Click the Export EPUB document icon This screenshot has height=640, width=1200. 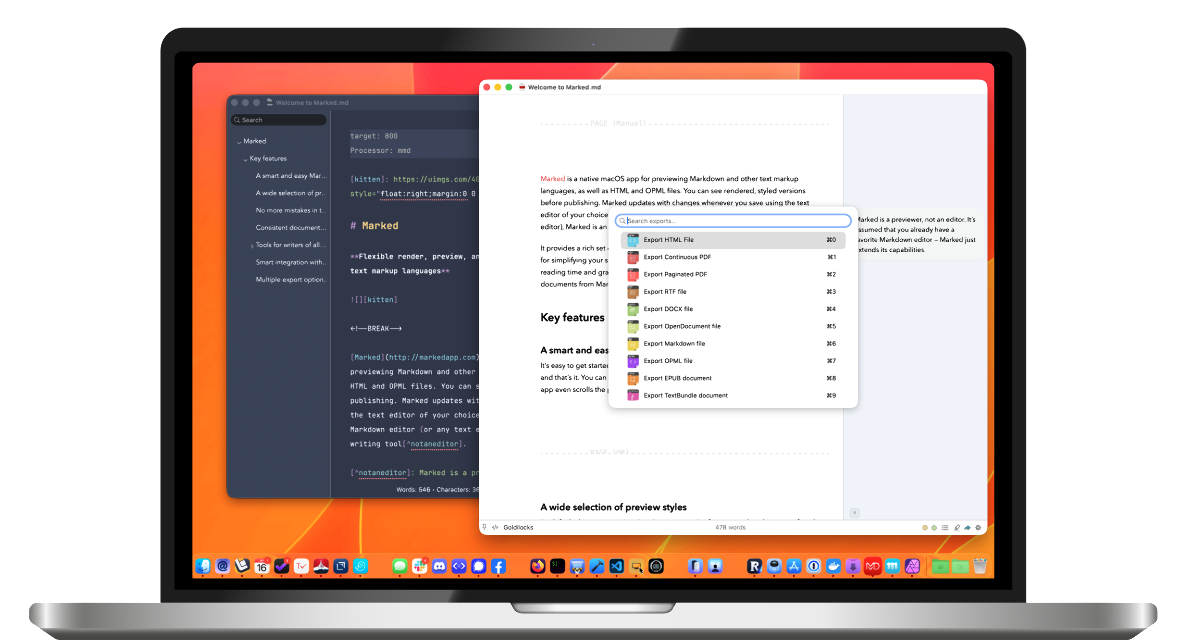(x=632, y=379)
